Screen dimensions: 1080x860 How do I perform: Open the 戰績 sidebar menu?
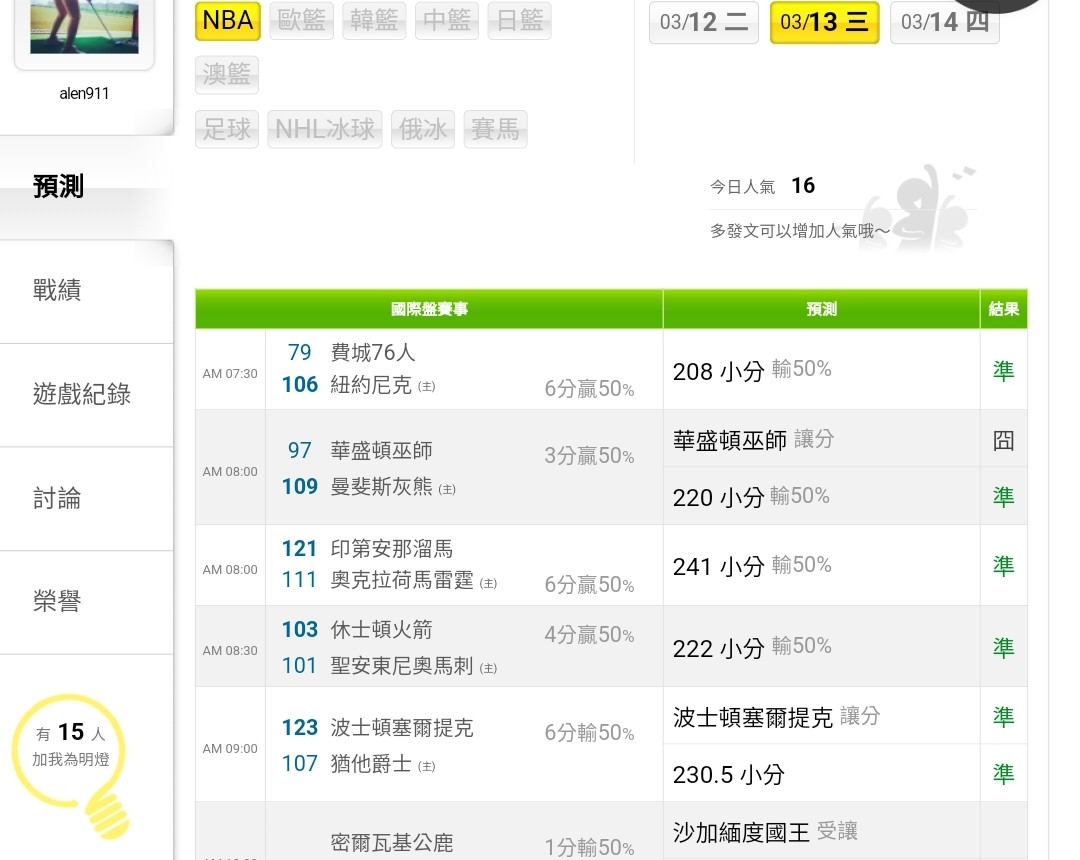[86, 291]
